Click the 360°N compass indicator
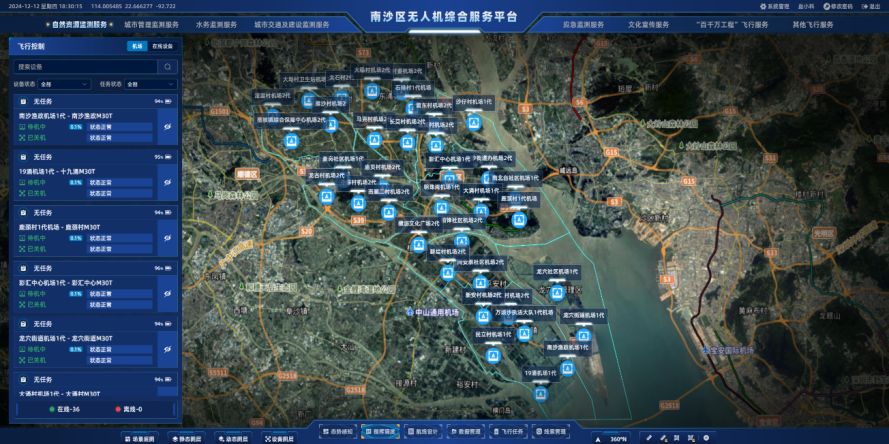 pos(614,438)
